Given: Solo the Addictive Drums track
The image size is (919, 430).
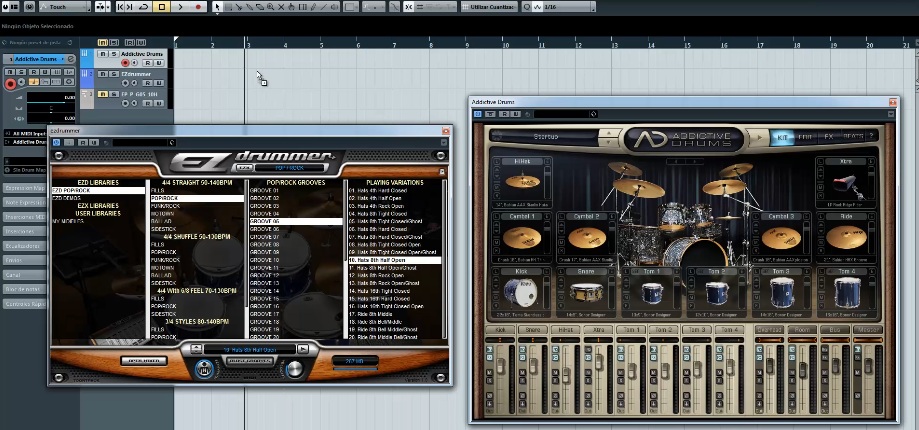Looking at the screenshot, I should 114,54.
